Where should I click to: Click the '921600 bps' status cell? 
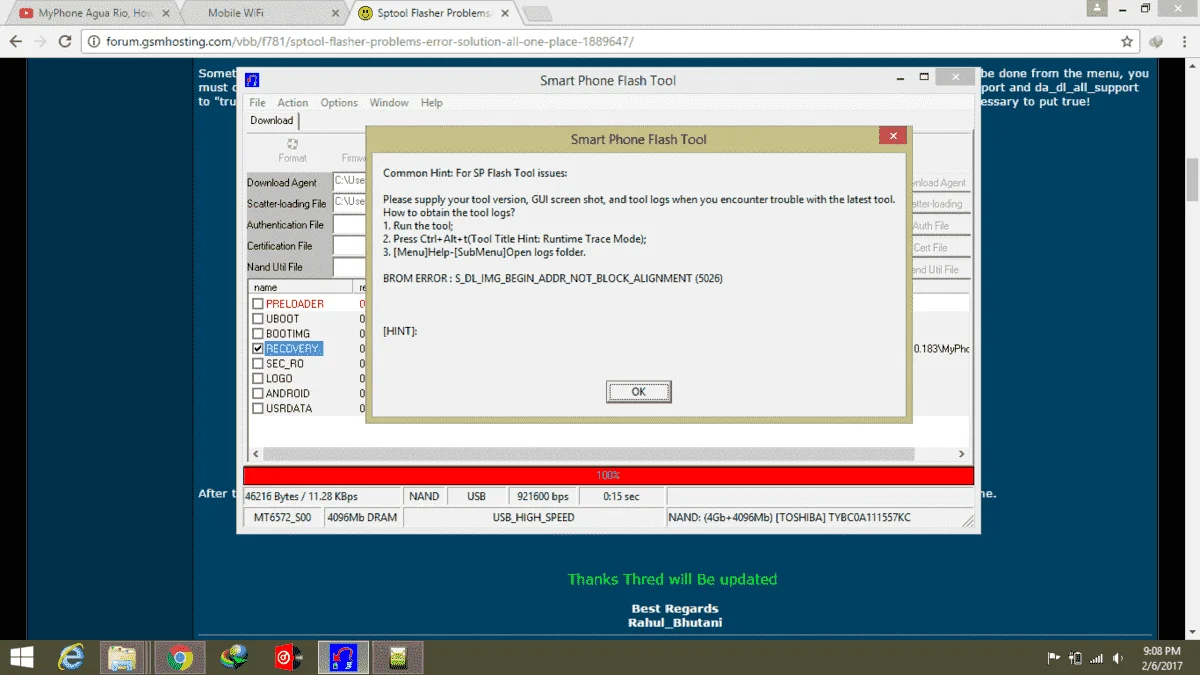[x=543, y=497]
